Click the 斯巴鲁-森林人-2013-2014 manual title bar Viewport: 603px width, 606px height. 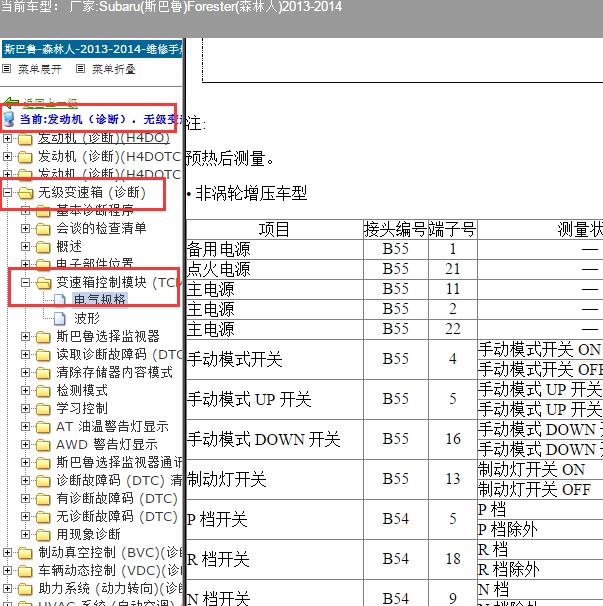[92, 49]
